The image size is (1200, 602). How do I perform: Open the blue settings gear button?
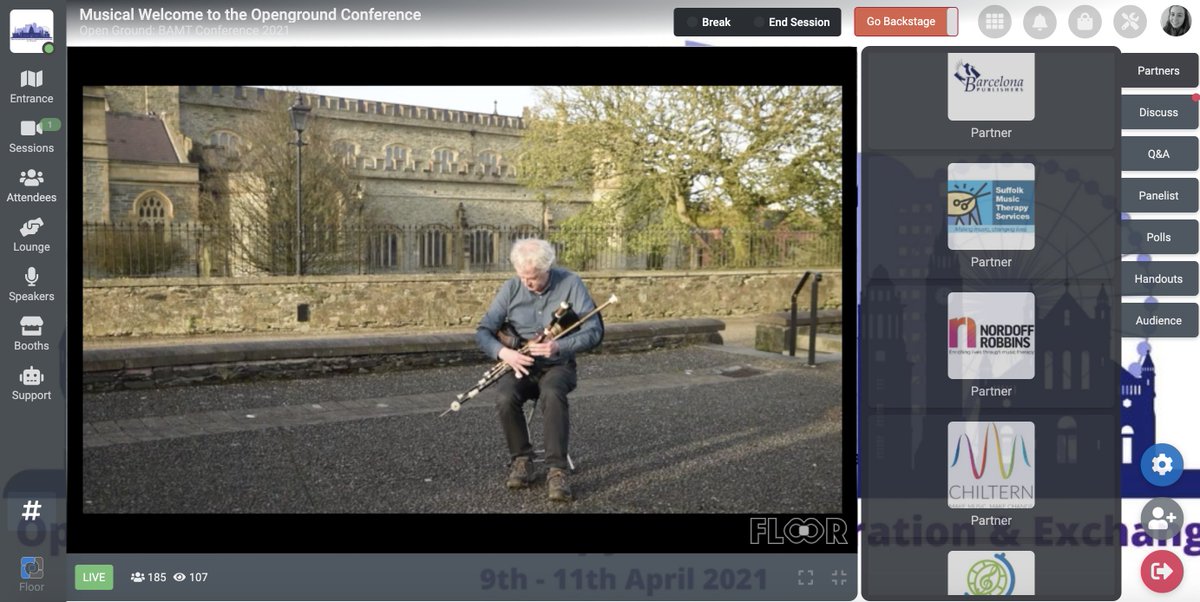click(x=1162, y=465)
